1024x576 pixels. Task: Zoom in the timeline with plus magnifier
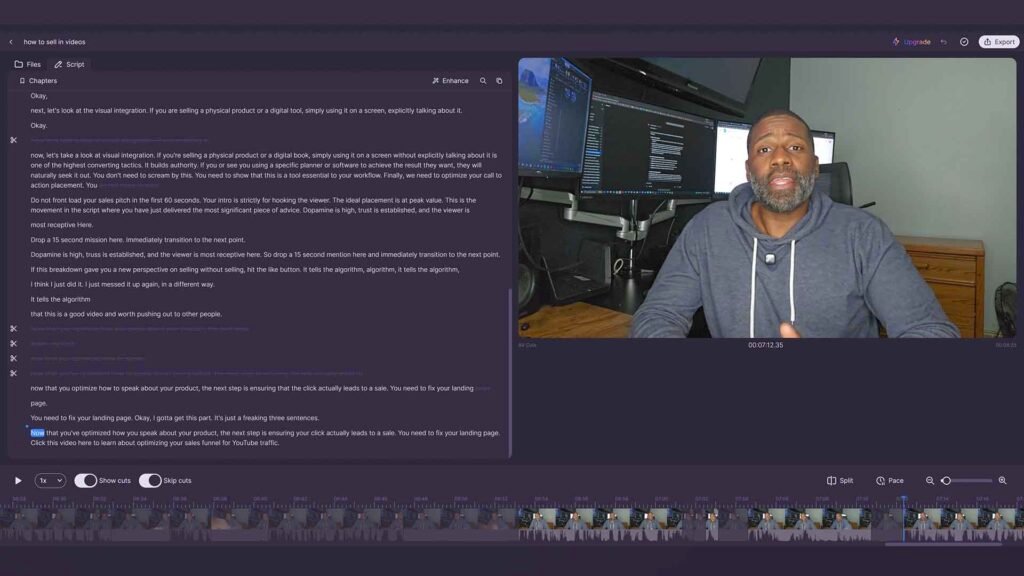tap(1002, 481)
